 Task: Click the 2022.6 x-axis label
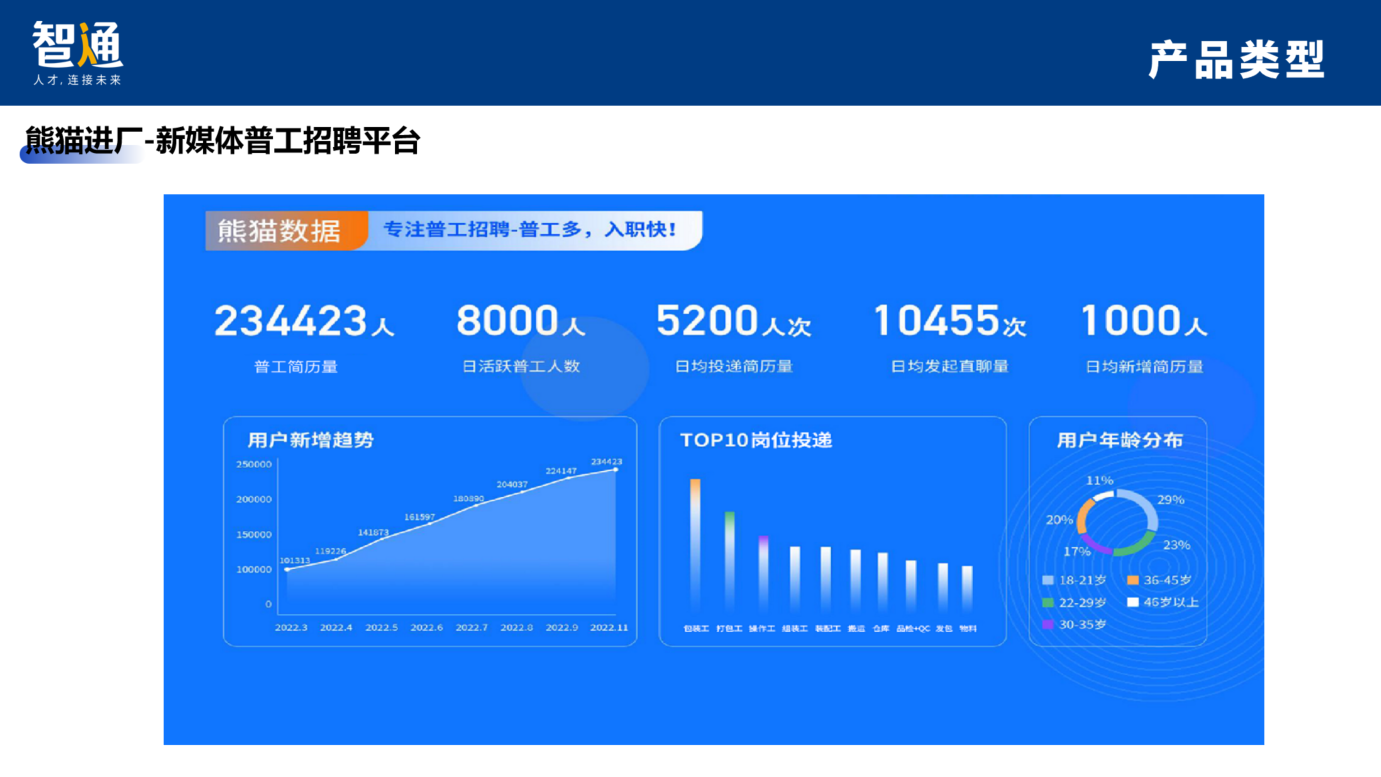click(x=426, y=628)
